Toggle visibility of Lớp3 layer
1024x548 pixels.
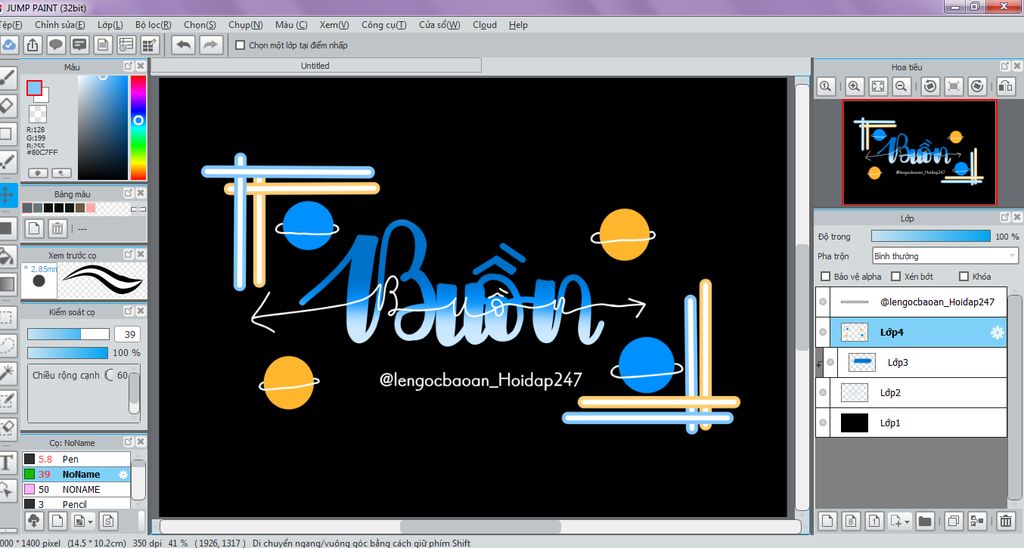(831, 363)
